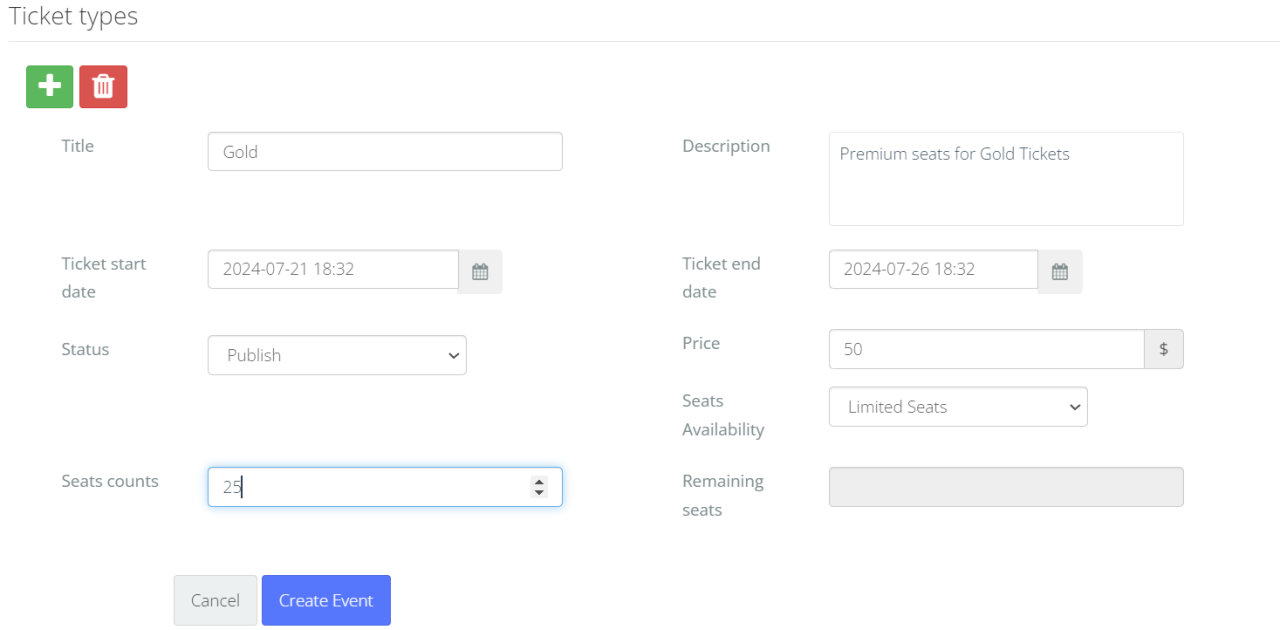Select the Ticket end date text field

[933, 269]
